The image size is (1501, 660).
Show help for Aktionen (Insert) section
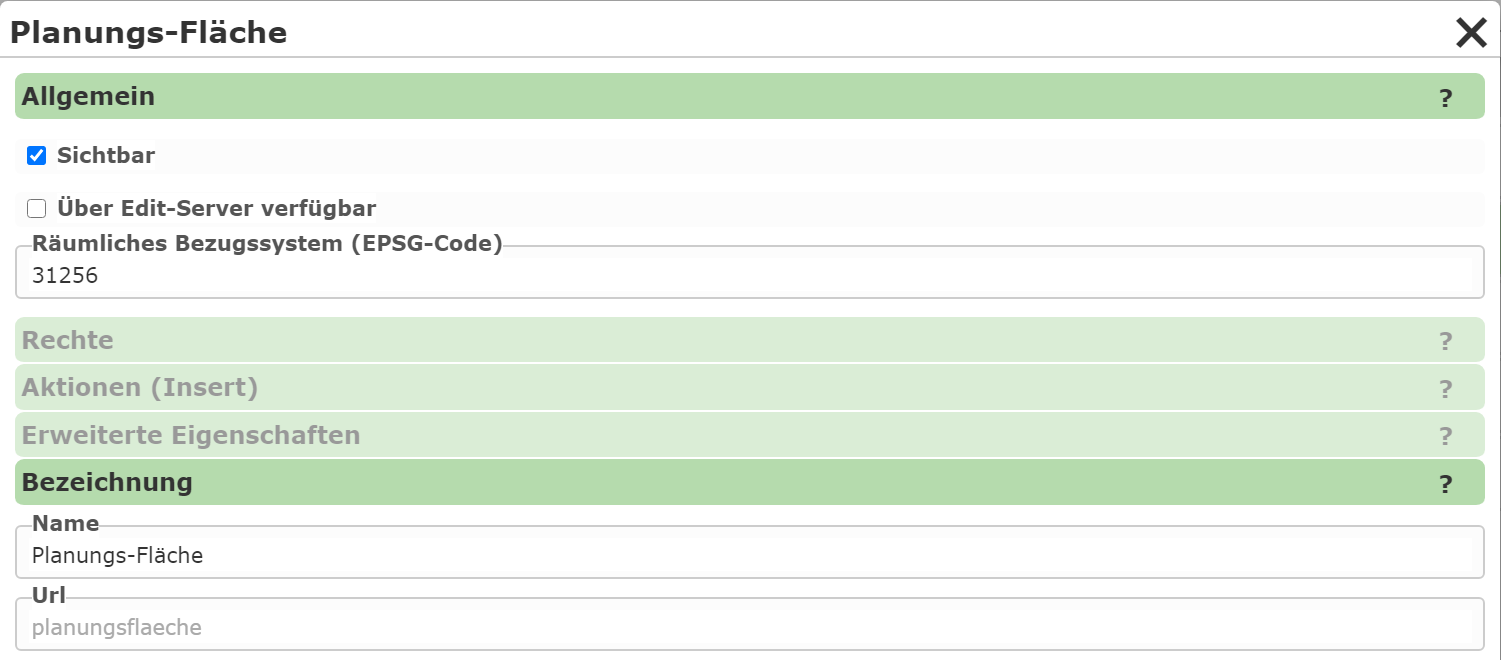tap(1445, 389)
